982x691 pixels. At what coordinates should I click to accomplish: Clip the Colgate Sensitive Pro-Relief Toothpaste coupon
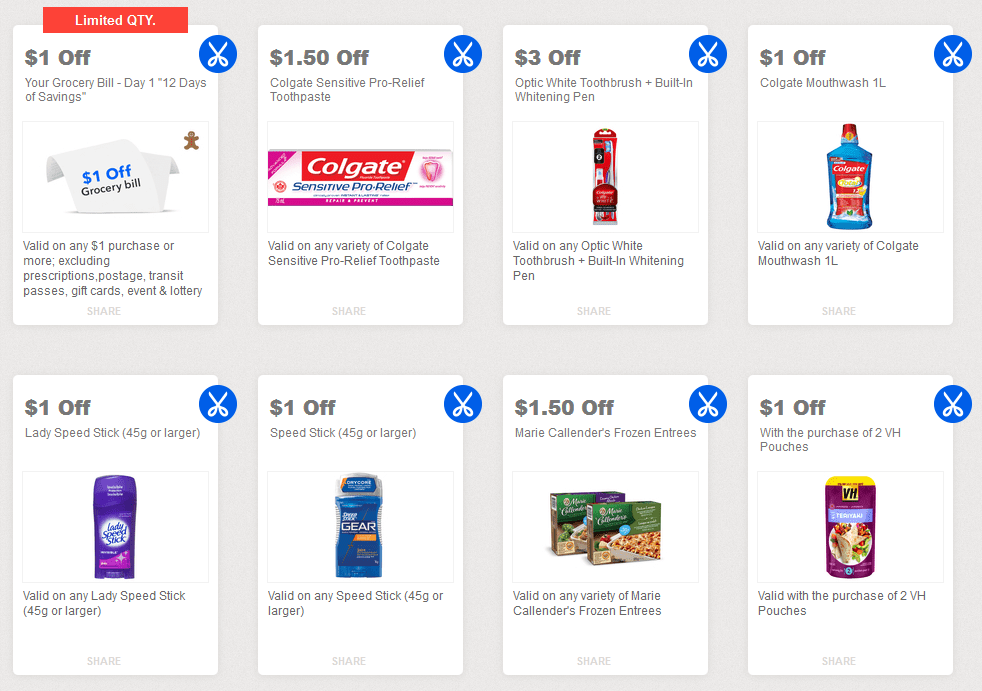[463, 55]
